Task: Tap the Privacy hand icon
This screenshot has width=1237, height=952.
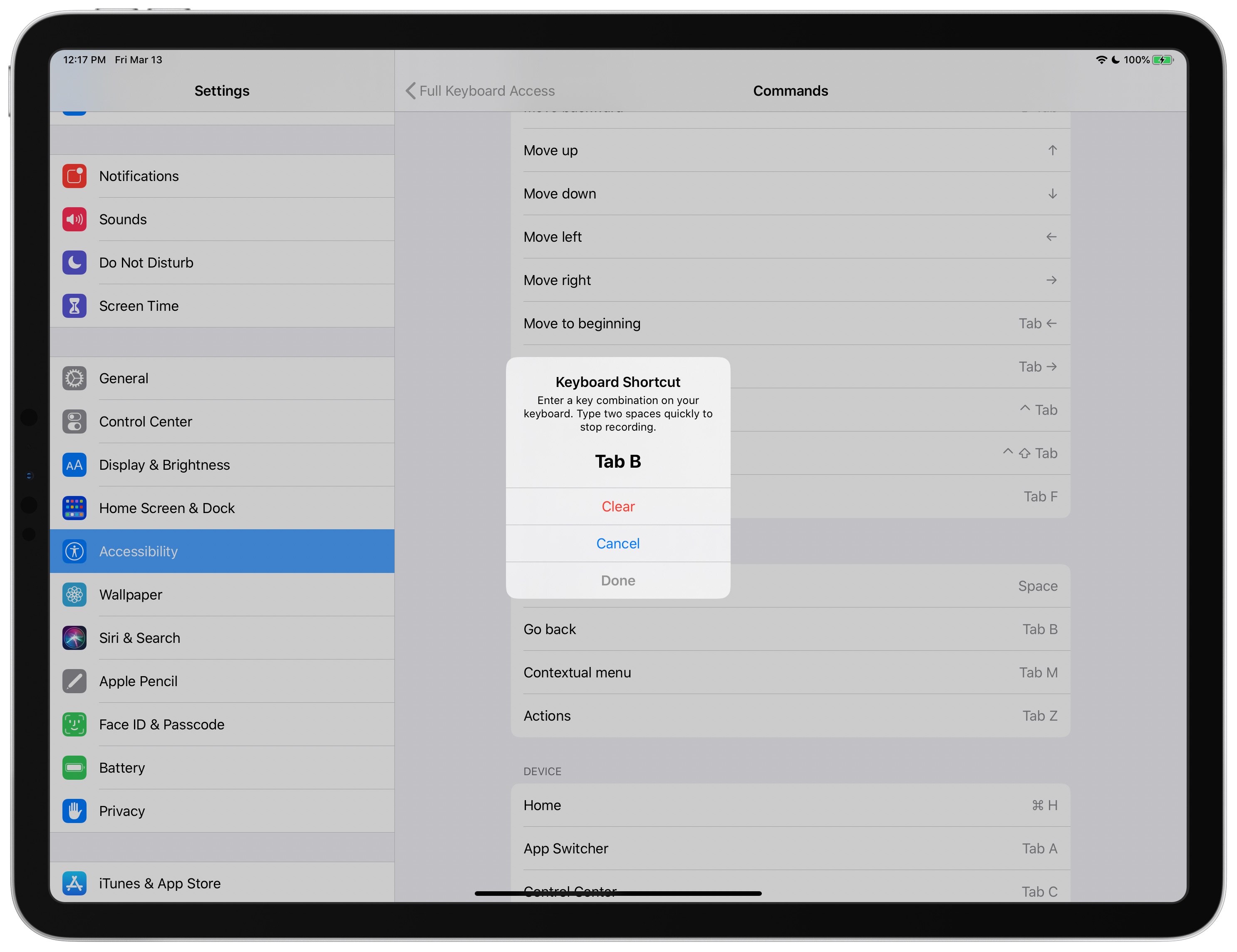Action: (74, 811)
